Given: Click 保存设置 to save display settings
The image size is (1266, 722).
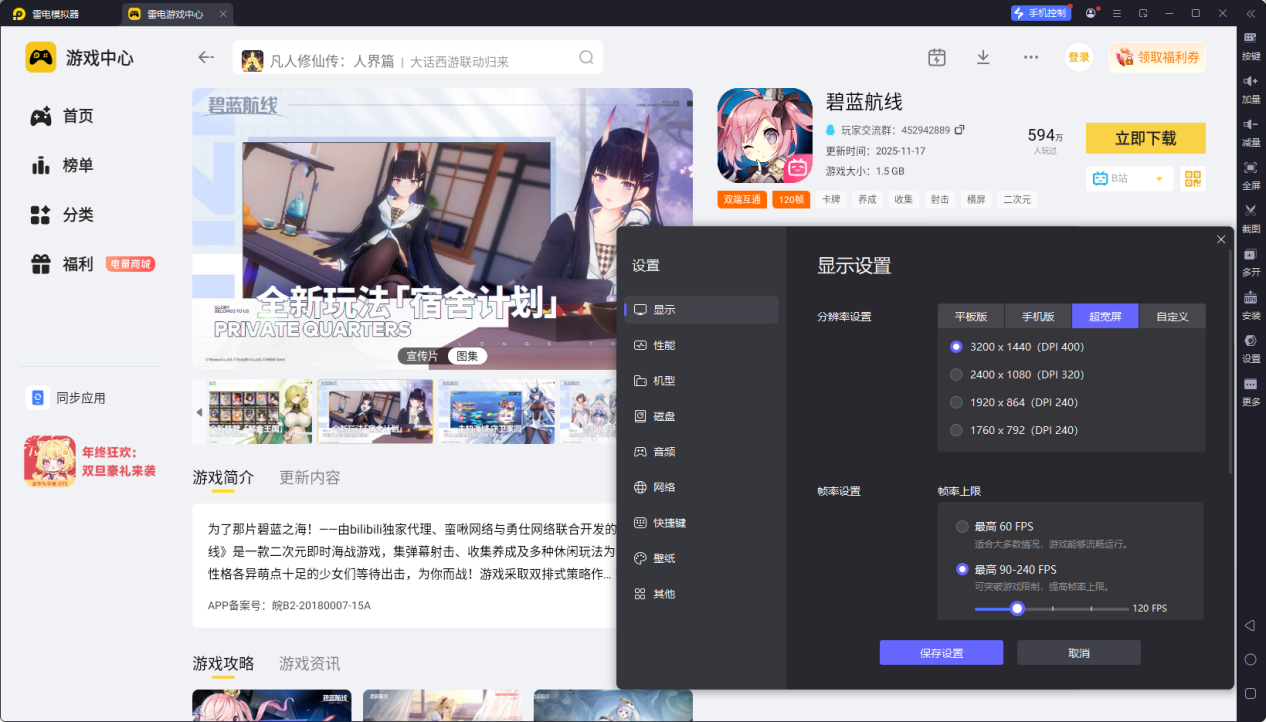Looking at the screenshot, I should (940, 652).
